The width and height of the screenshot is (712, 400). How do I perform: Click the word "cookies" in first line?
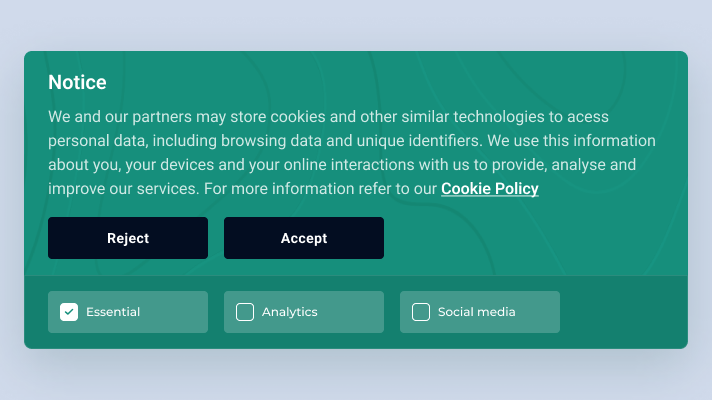coord(298,117)
